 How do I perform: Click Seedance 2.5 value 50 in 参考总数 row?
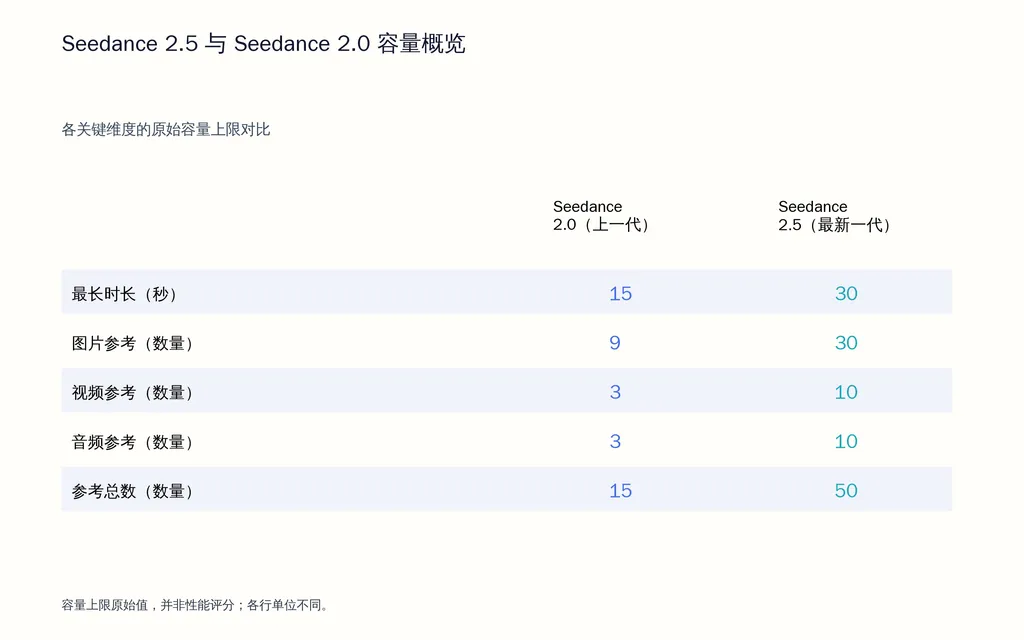(x=846, y=490)
